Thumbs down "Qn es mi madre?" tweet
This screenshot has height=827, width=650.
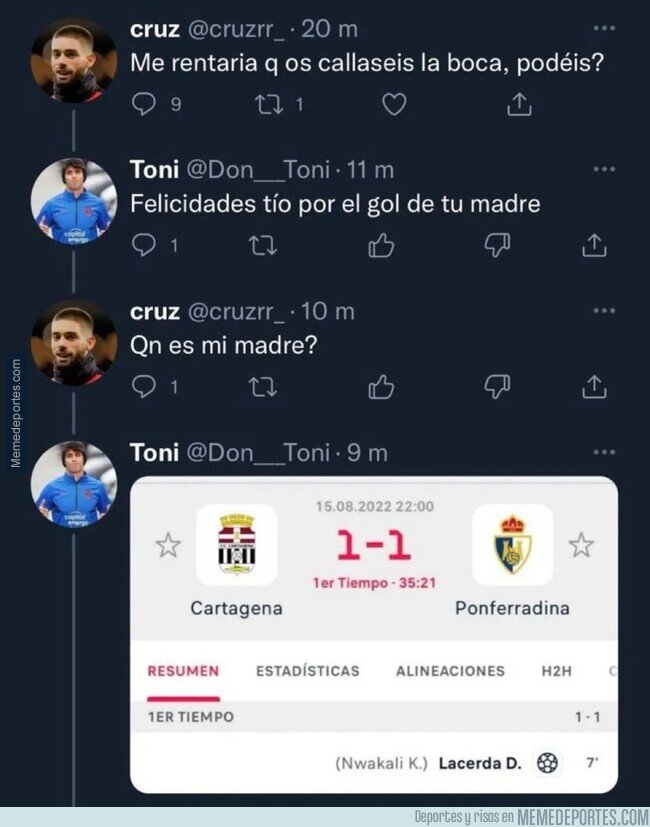pyautogui.click(x=497, y=385)
